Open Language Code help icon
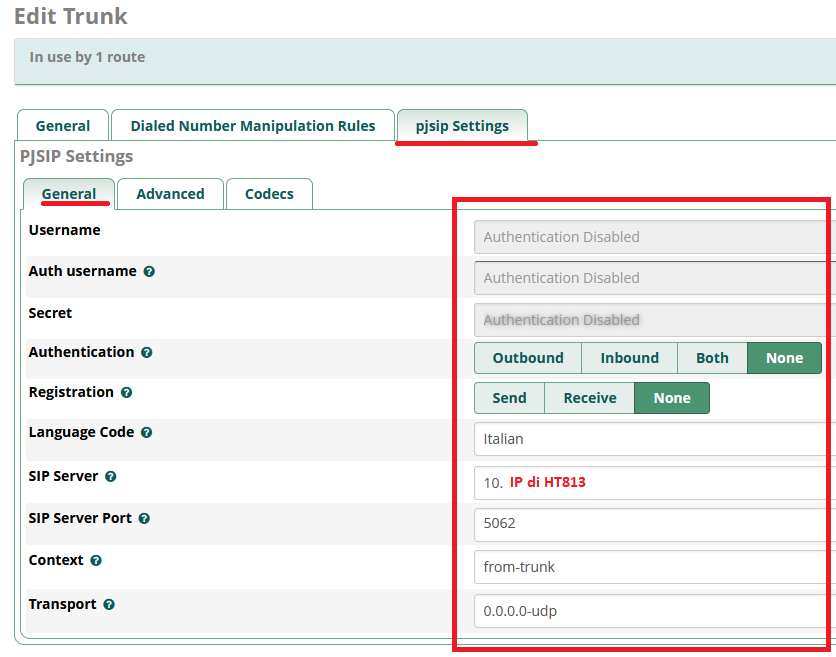 coord(147,432)
